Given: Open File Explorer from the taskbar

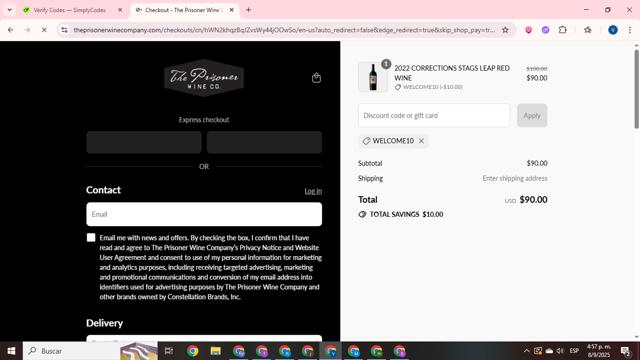Looking at the screenshot, I should point(216,351).
